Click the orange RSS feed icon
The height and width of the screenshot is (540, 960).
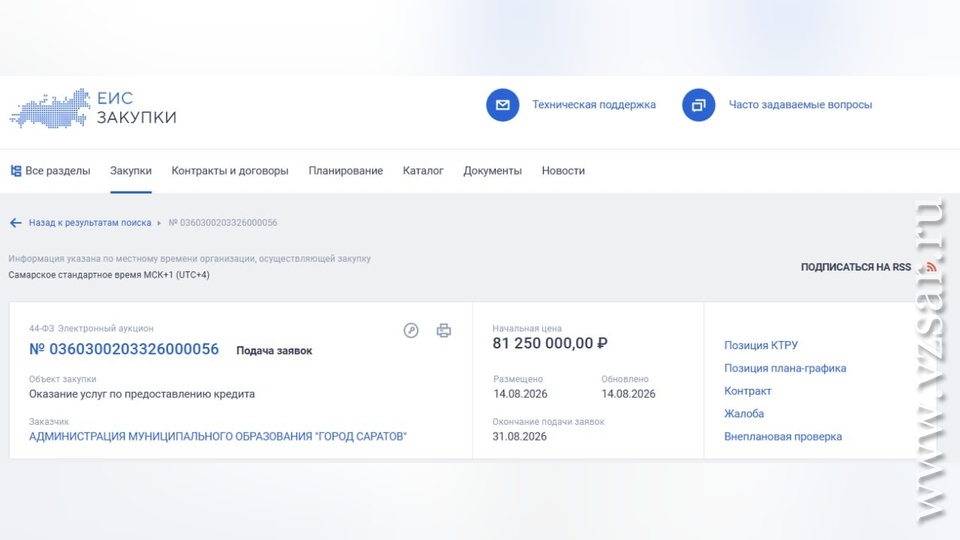[x=931, y=267]
